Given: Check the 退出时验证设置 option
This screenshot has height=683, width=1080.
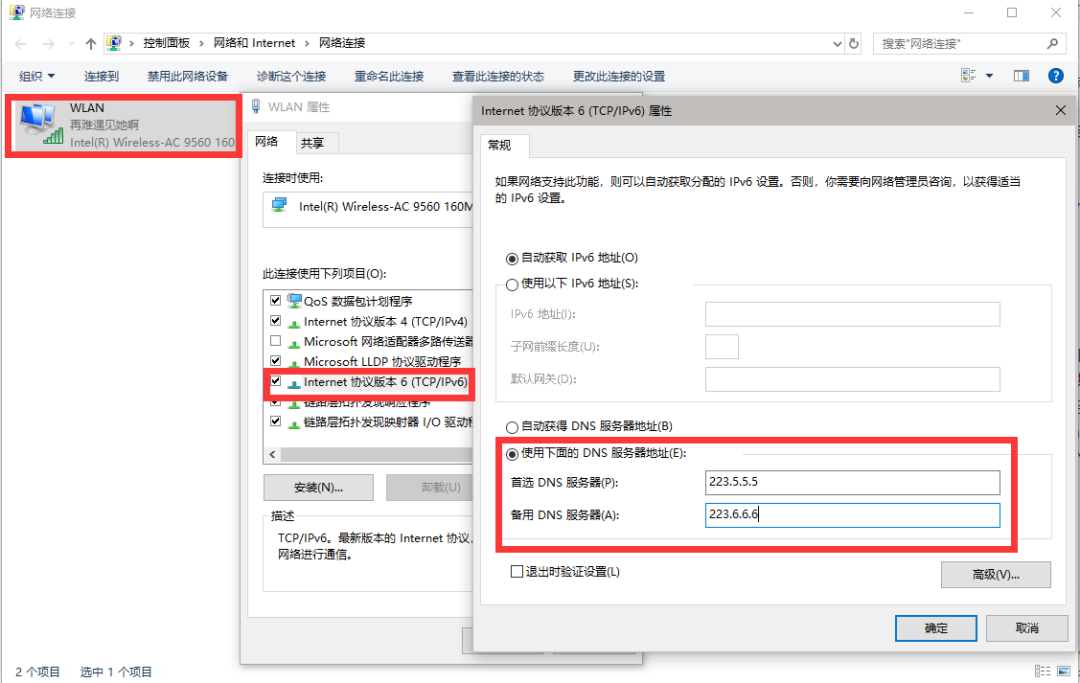Looking at the screenshot, I should click(x=517, y=570).
